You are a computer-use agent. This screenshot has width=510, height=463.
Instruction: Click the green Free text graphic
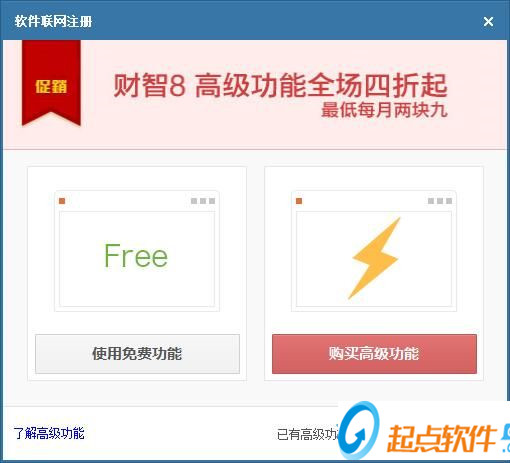point(136,256)
